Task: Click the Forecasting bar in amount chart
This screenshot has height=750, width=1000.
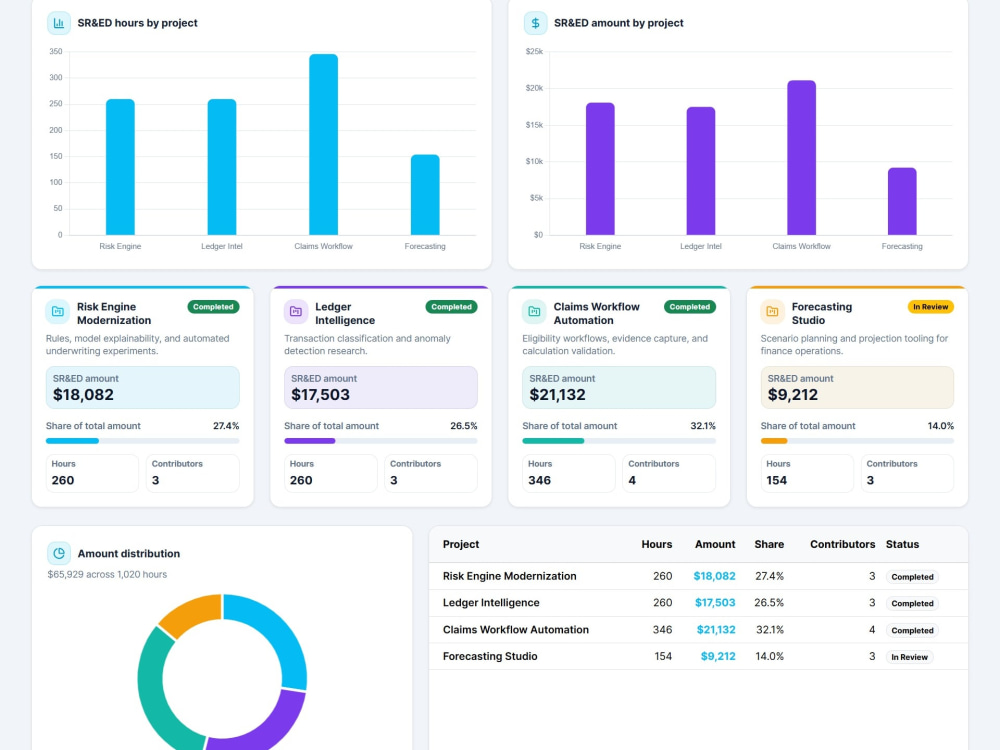Action: (902, 202)
